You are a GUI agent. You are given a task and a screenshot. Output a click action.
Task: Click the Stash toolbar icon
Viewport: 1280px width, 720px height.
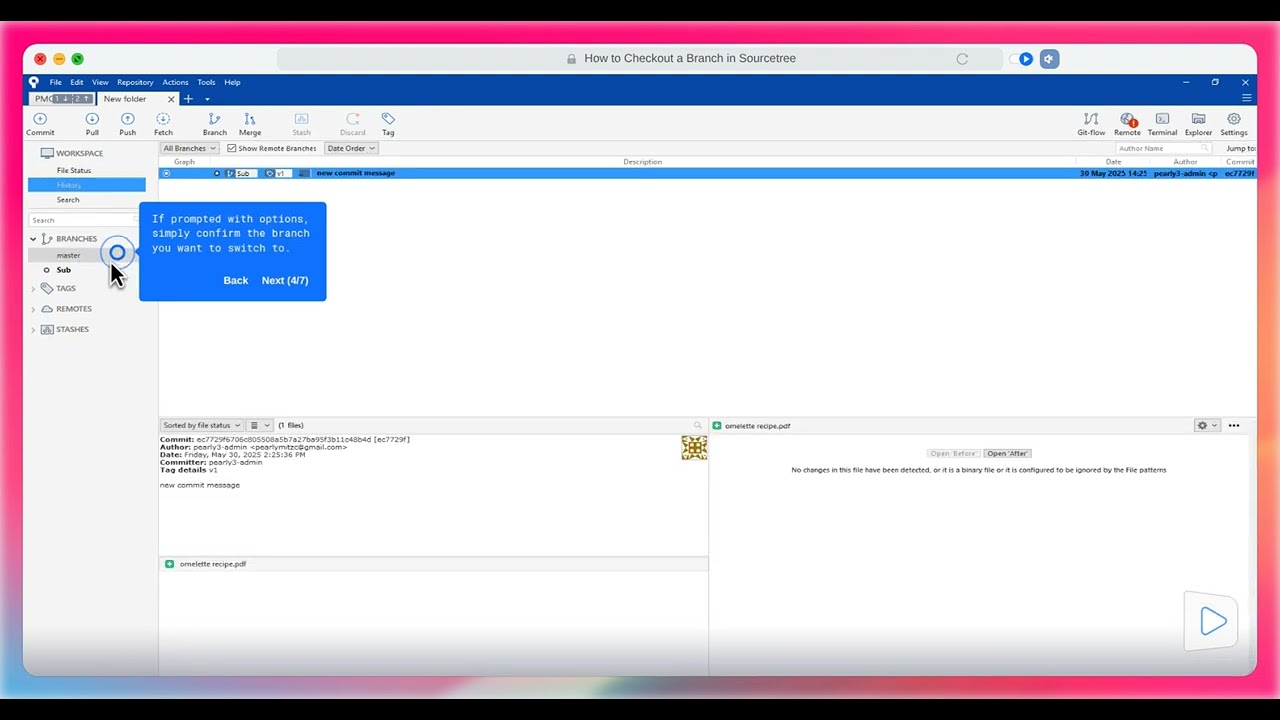301,124
